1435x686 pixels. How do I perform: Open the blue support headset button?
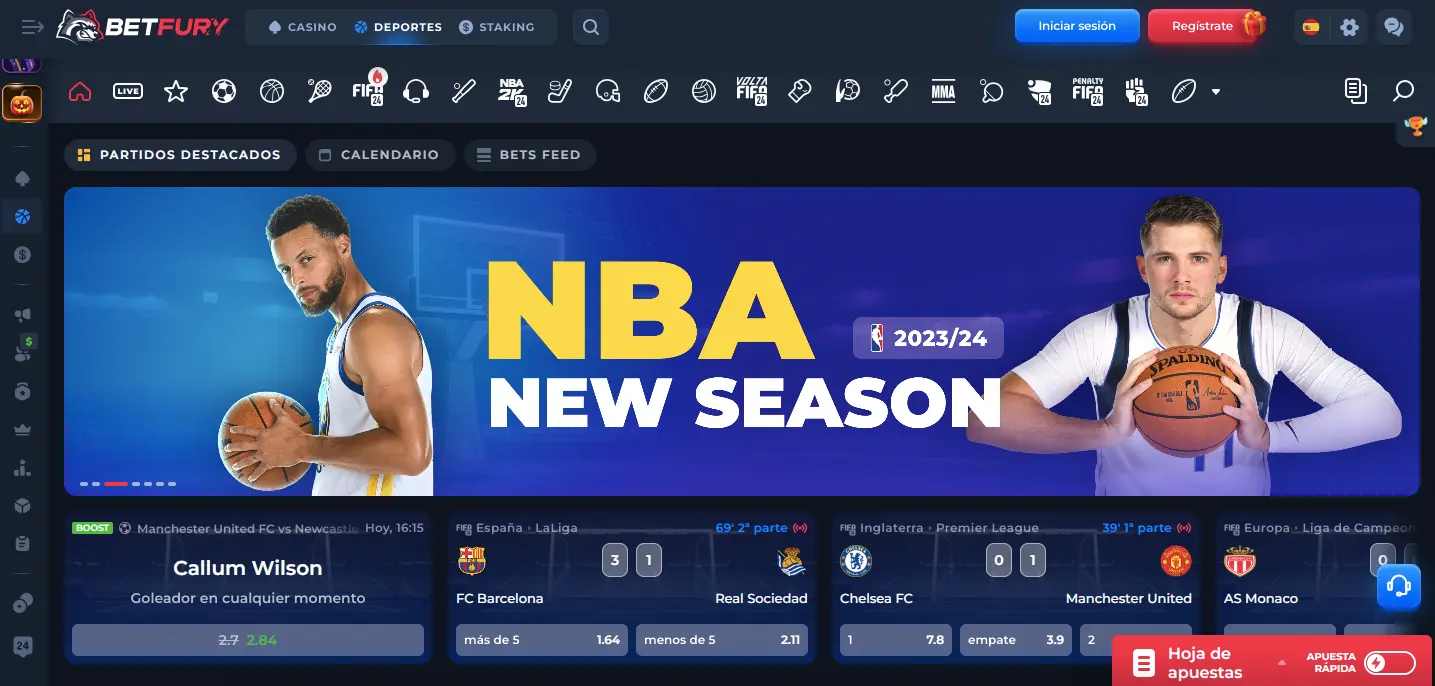point(1399,586)
